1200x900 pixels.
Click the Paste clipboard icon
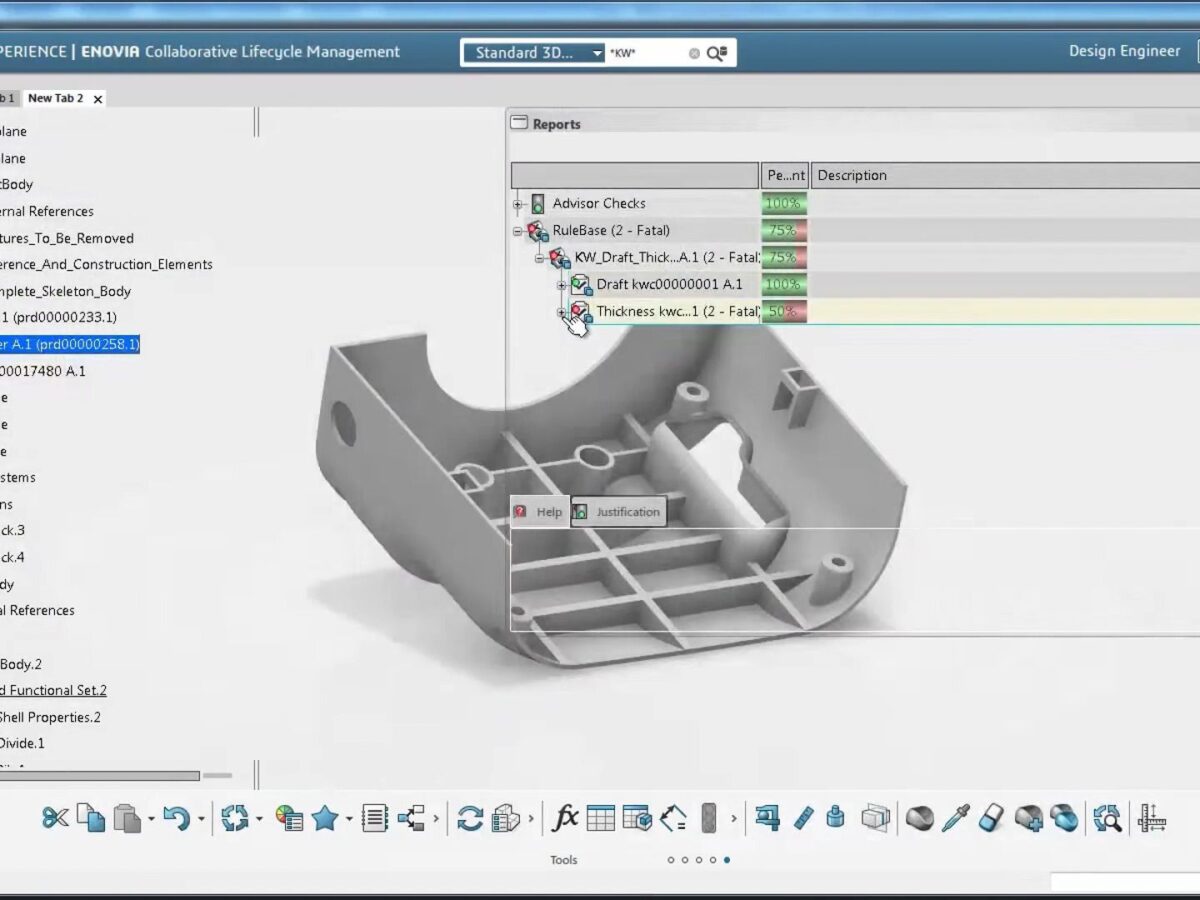126,818
